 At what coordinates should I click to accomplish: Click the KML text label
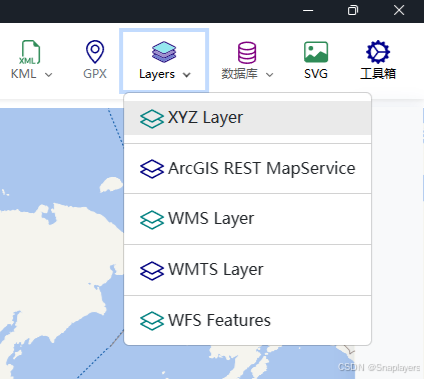click(x=23, y=74)
